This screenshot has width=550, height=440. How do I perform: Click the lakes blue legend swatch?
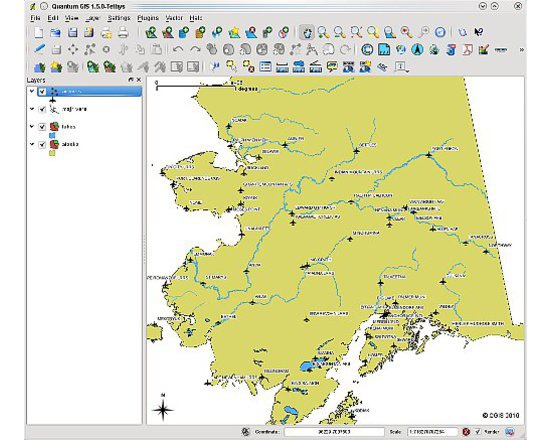click(52, 135)
